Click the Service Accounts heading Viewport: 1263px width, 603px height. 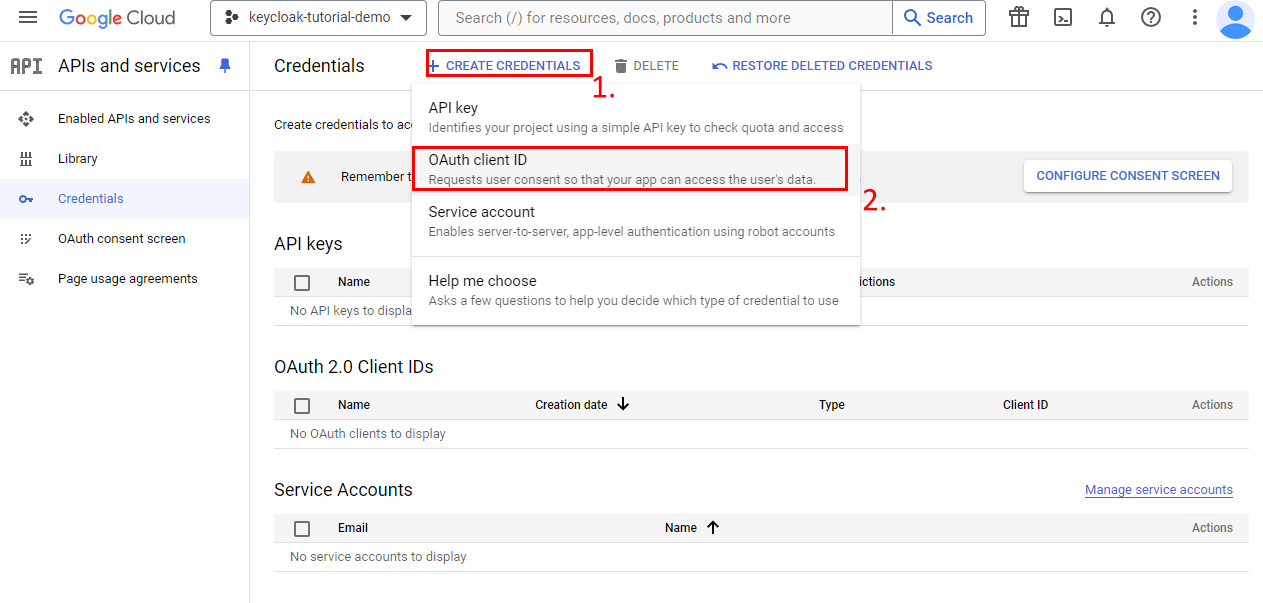(x=343, y=490)
